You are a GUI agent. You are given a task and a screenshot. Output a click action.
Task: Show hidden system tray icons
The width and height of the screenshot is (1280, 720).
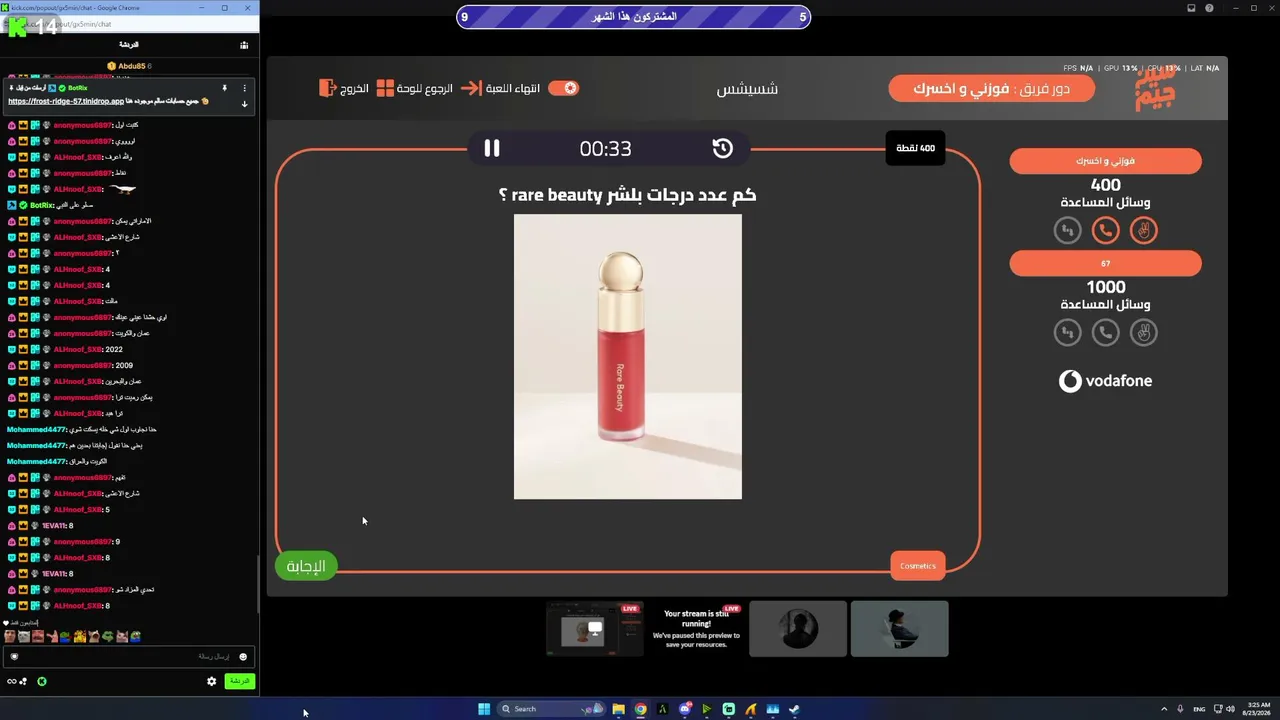coord(1164,709)
